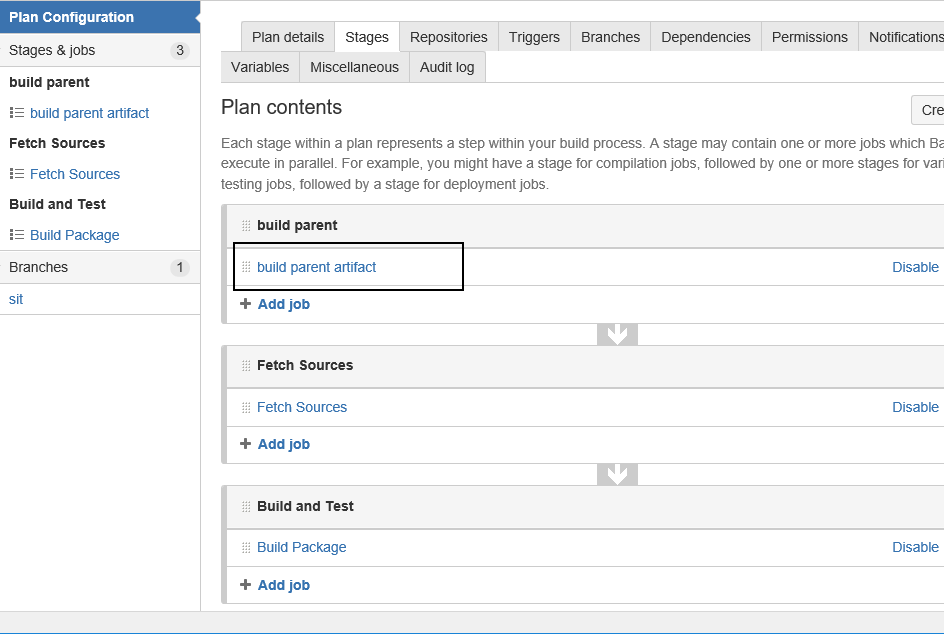
Task: Open the Audit log tab
Action: pos(447,67)
